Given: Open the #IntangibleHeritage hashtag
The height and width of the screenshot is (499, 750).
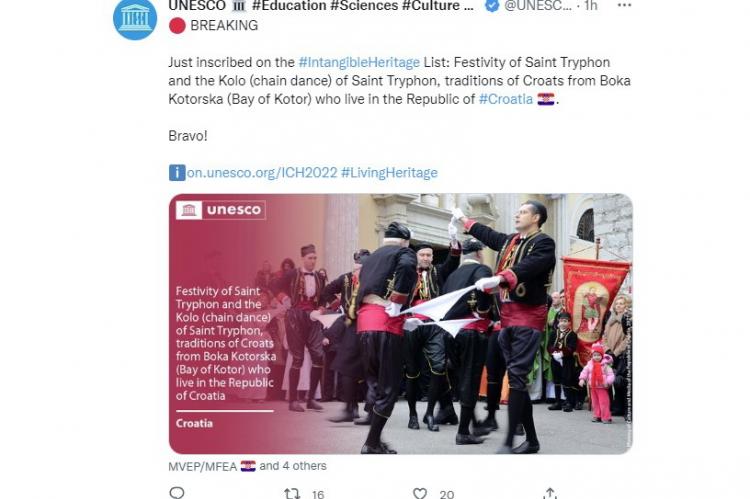Looking at the screenshot, I should (x=359, y=63).
